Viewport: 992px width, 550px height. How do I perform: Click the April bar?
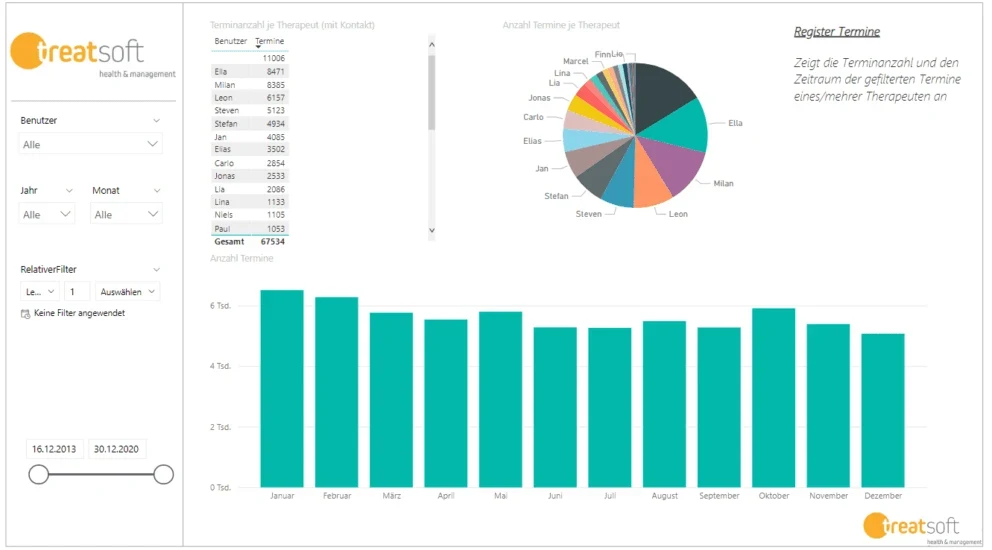coord(446,403)
